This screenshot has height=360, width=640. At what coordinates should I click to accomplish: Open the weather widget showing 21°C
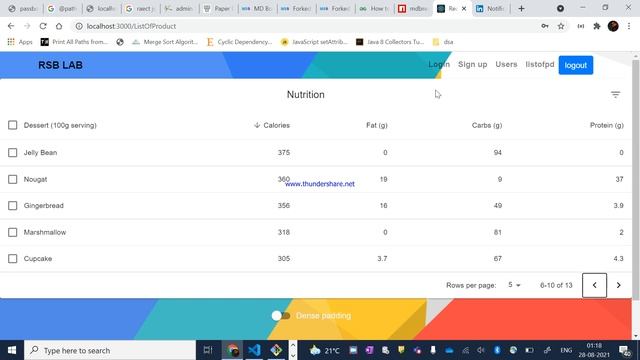pos(324,350)
